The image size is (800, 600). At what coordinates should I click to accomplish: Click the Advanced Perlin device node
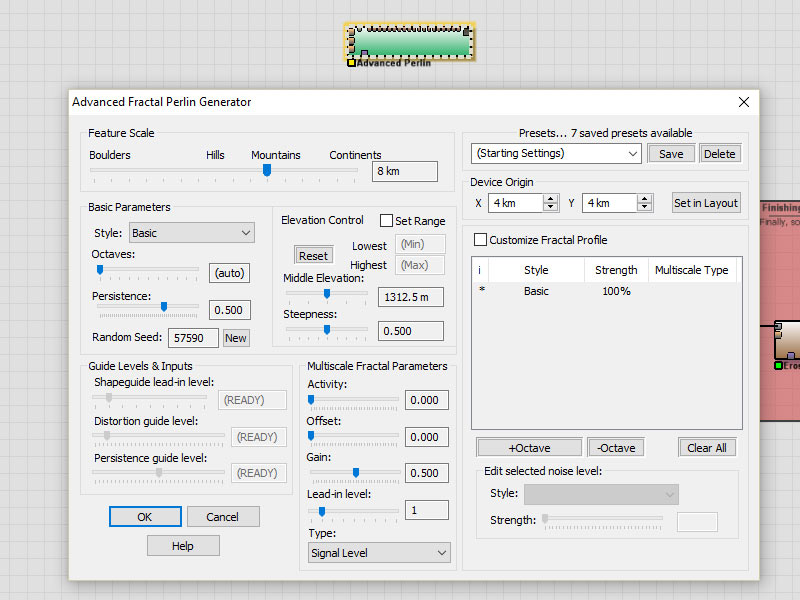coord(410,44)
